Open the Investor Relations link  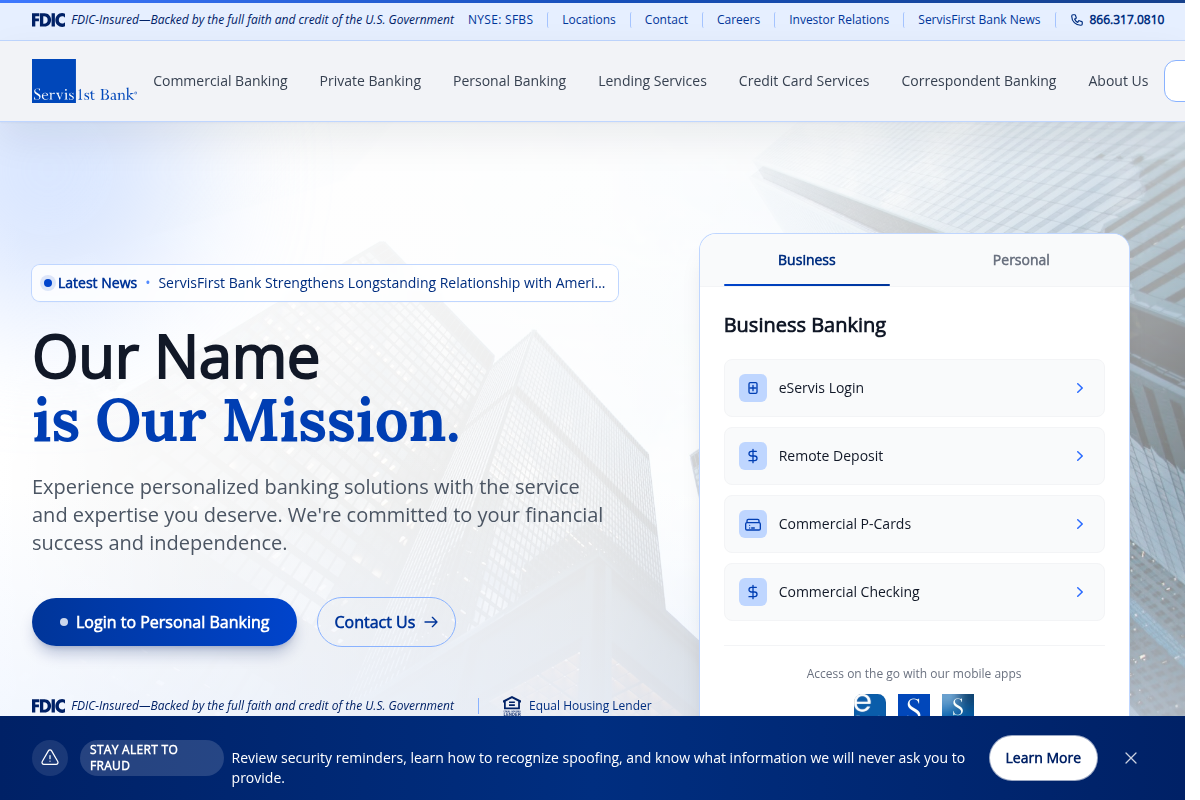[839, 20]
